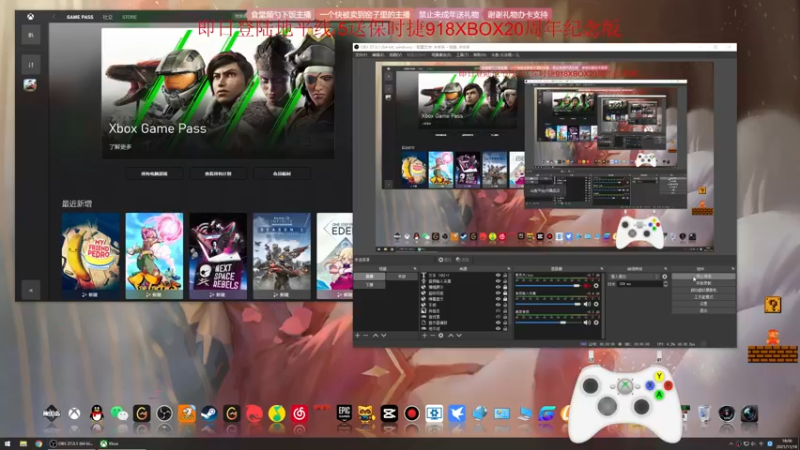The width and height of the screenshot is (800, 450).
Task: Unmute the red muted Mic/Aux speaker icon
Action: (587, 286)
